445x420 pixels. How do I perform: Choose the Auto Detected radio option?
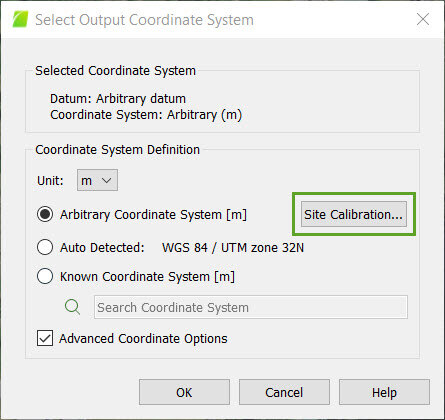[x=45, y=248]
